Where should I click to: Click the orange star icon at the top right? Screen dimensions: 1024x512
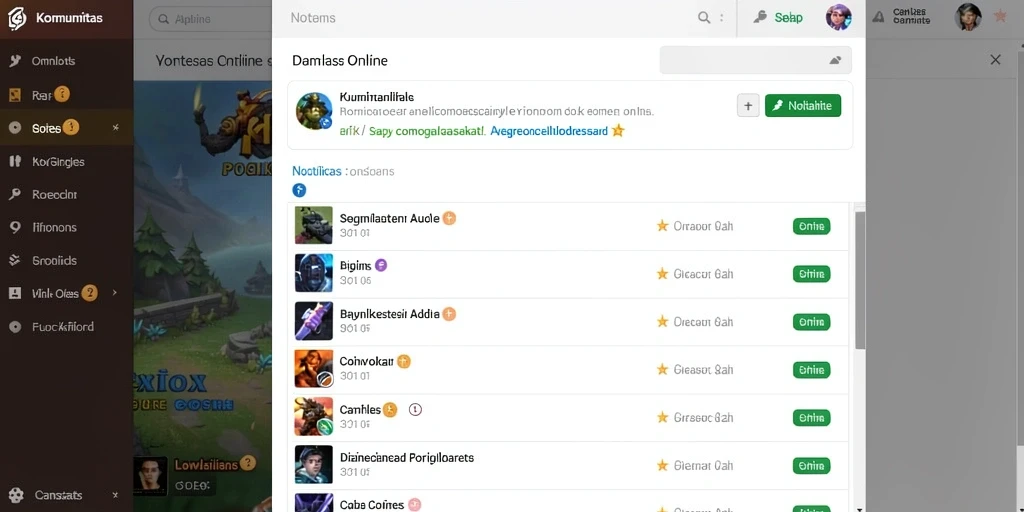coord(1000,16)
